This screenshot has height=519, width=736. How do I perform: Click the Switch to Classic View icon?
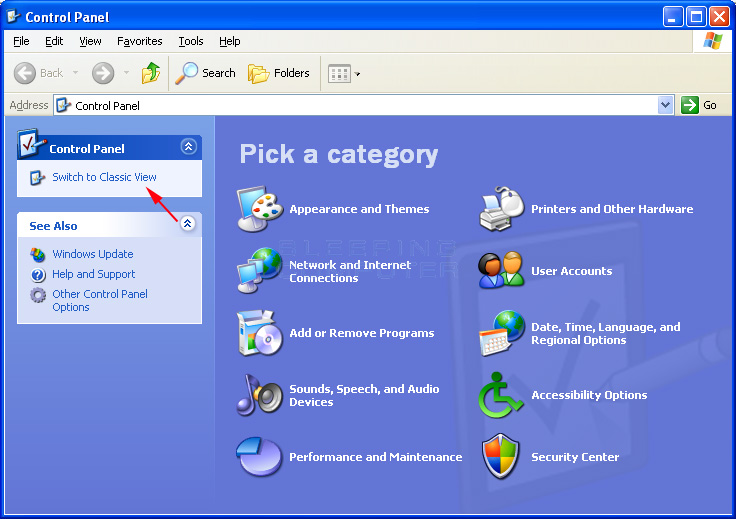coord(37,178)
